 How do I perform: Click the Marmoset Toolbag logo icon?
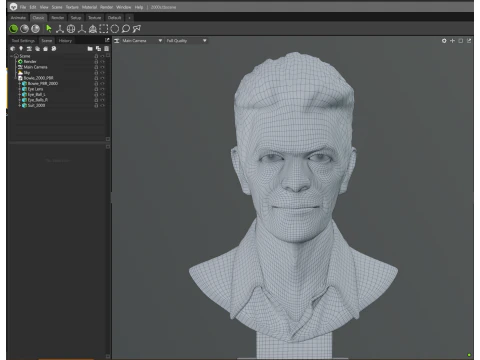click(x=13, y=7)
